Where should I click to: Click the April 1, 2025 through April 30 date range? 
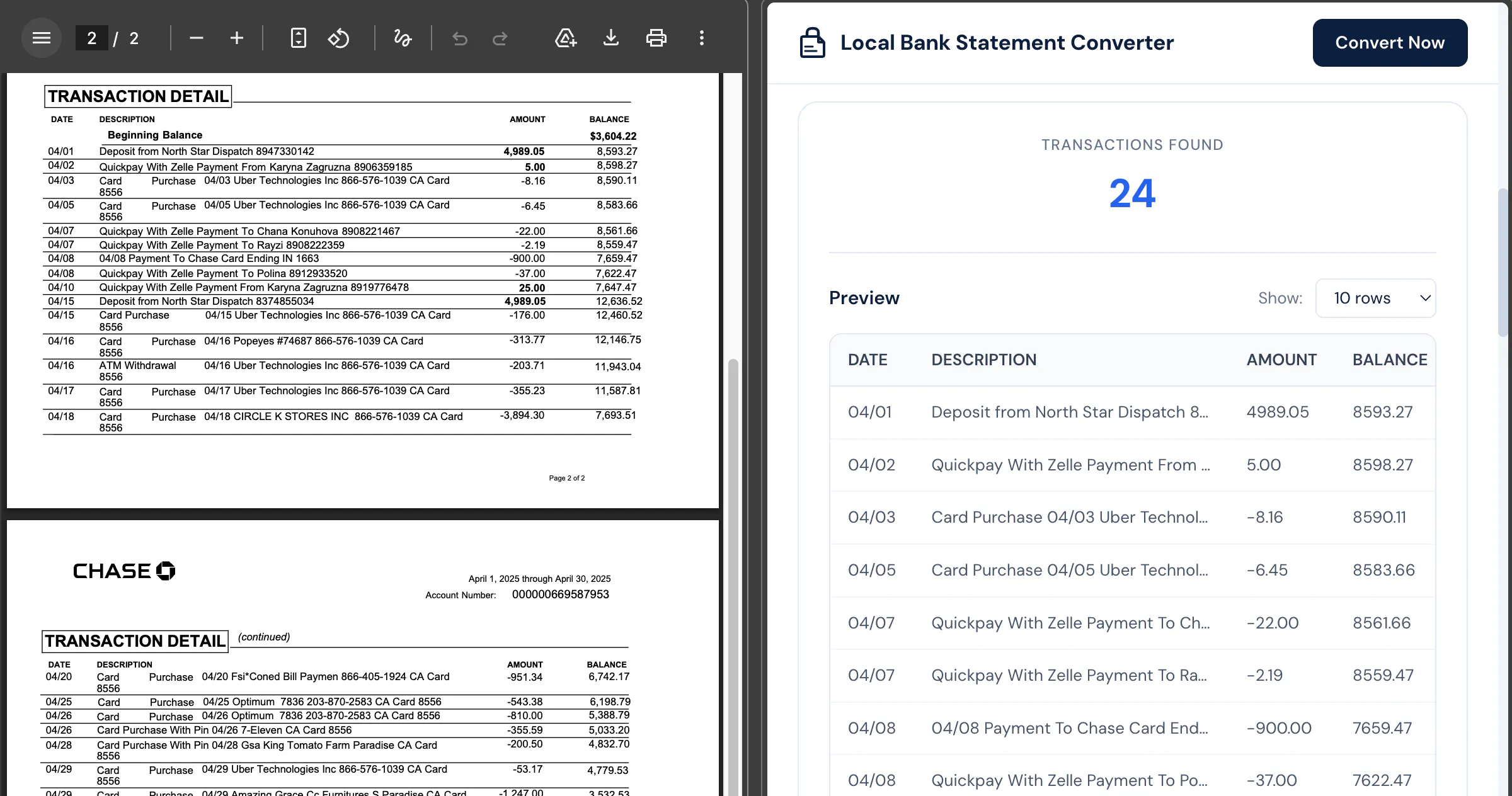(539, 579)
